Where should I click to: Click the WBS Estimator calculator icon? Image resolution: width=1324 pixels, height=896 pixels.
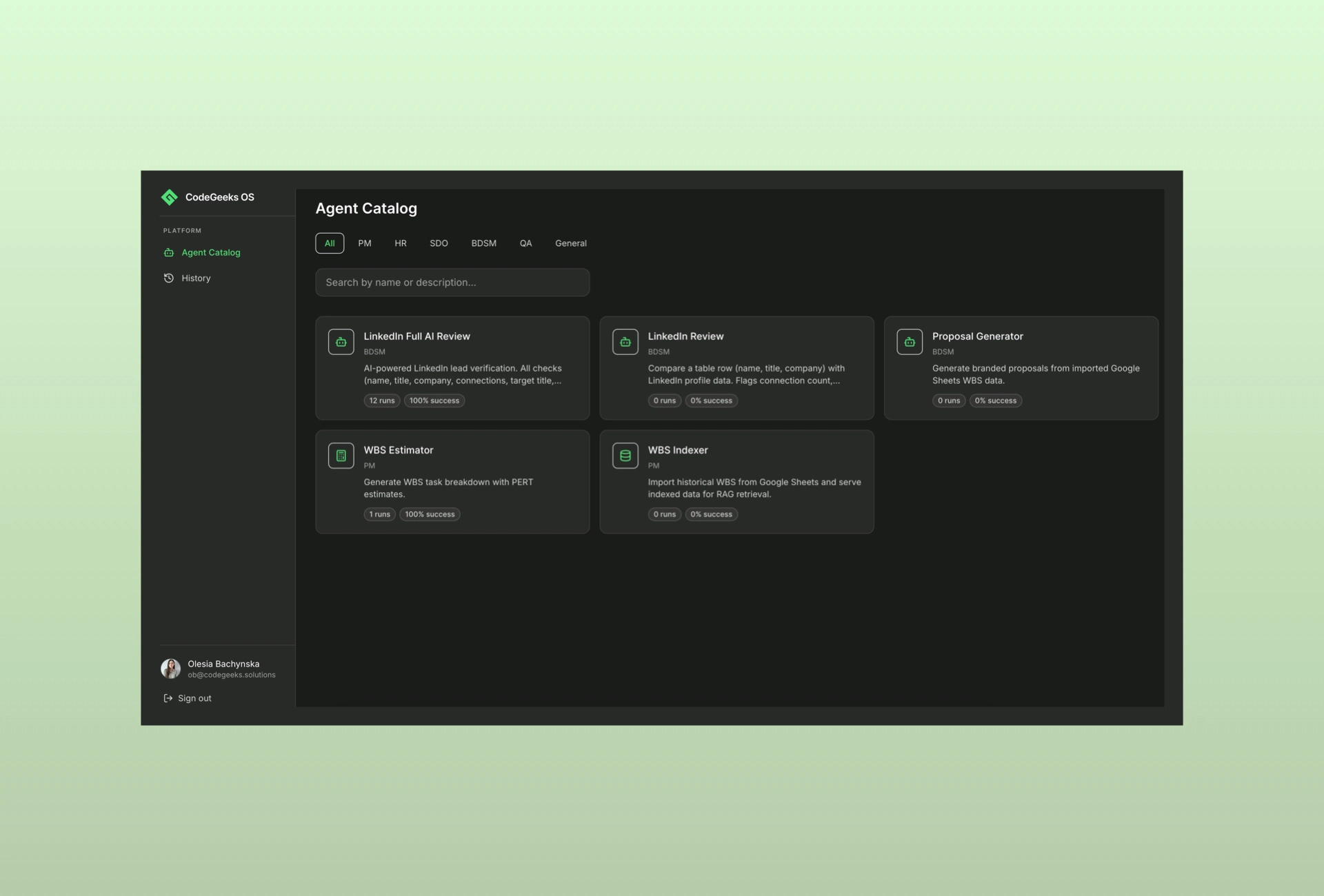pos(341,456)
